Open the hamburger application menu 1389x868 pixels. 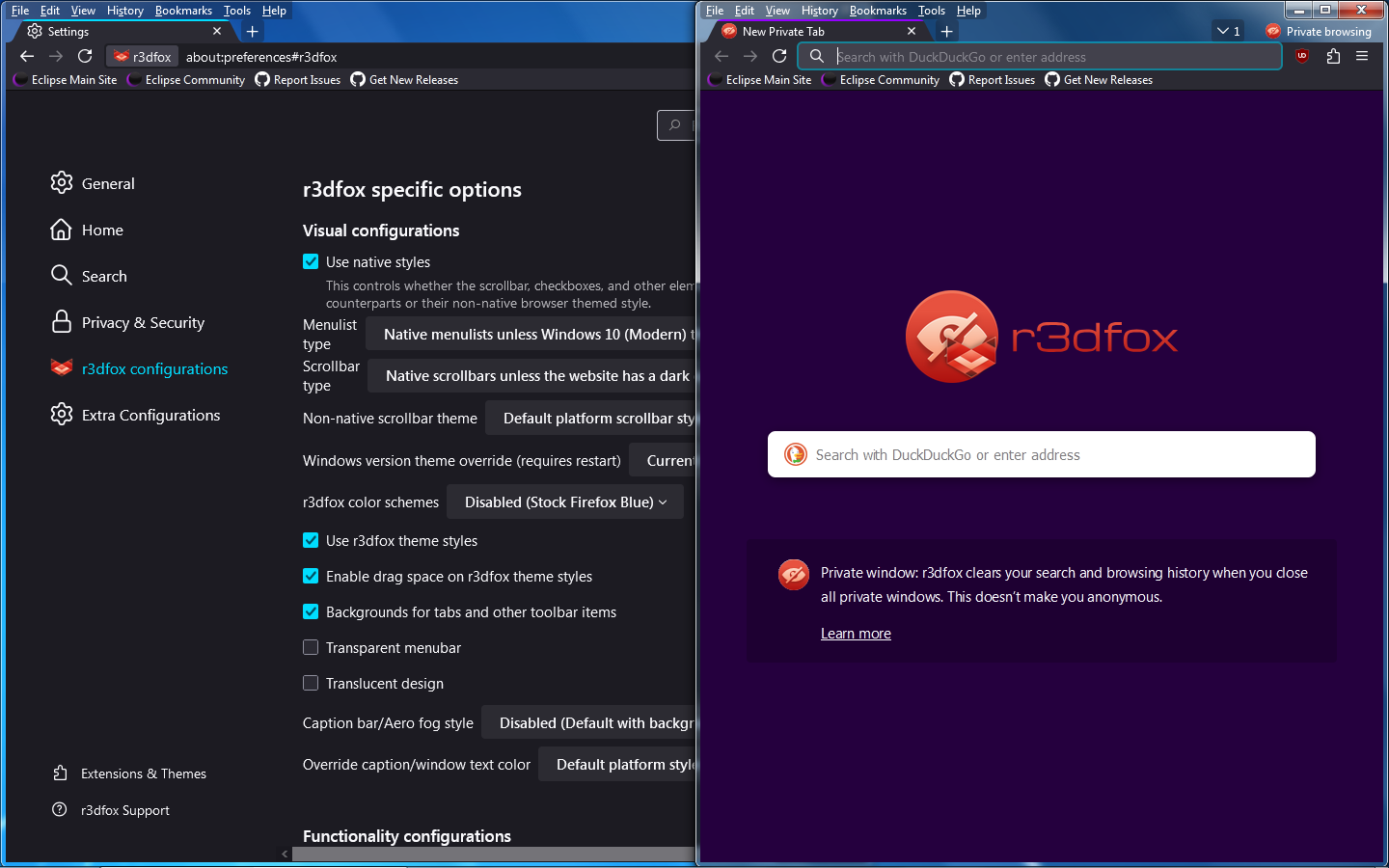[x=1362, y=56]
